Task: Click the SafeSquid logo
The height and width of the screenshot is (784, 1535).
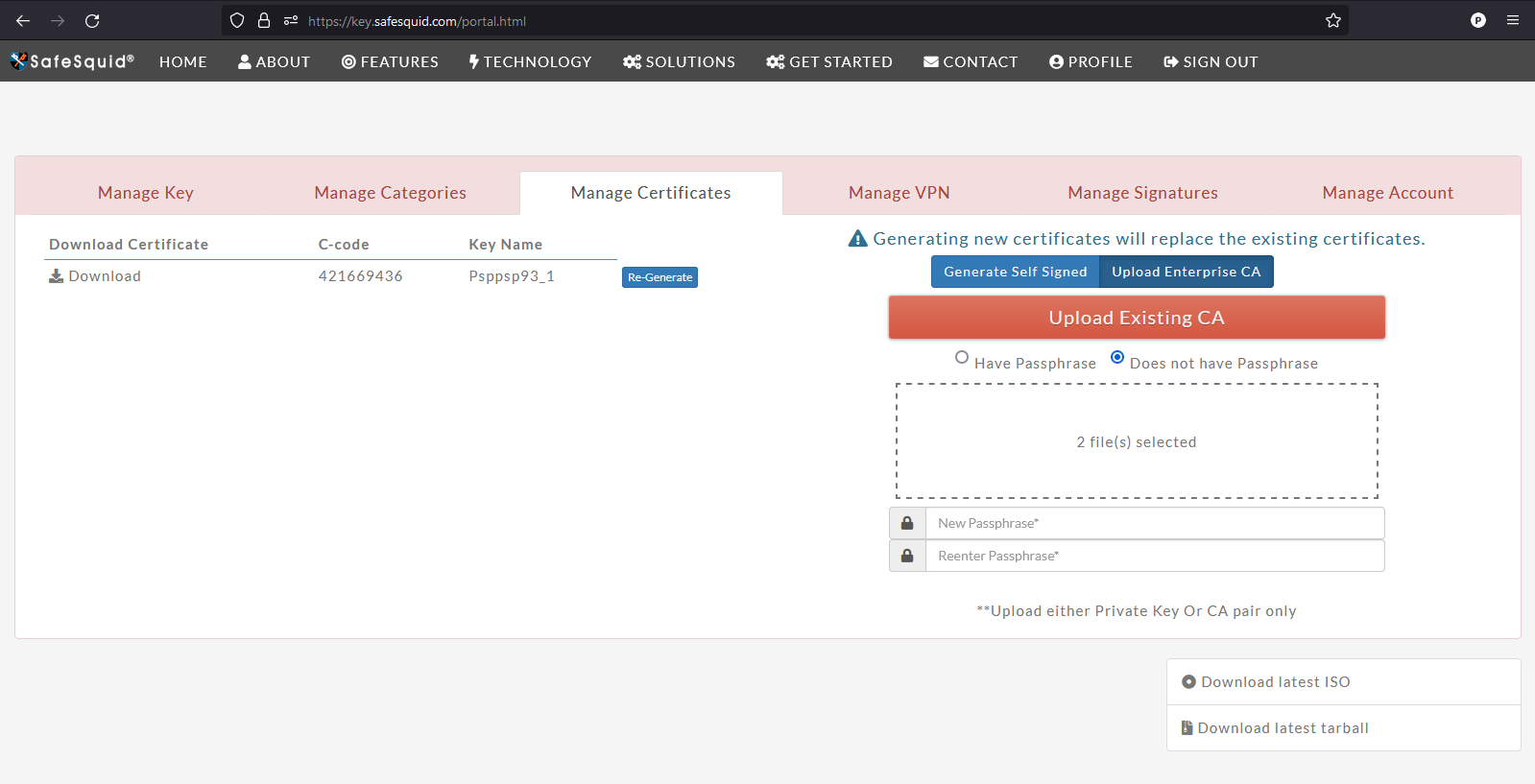Action: click(72, 61)
